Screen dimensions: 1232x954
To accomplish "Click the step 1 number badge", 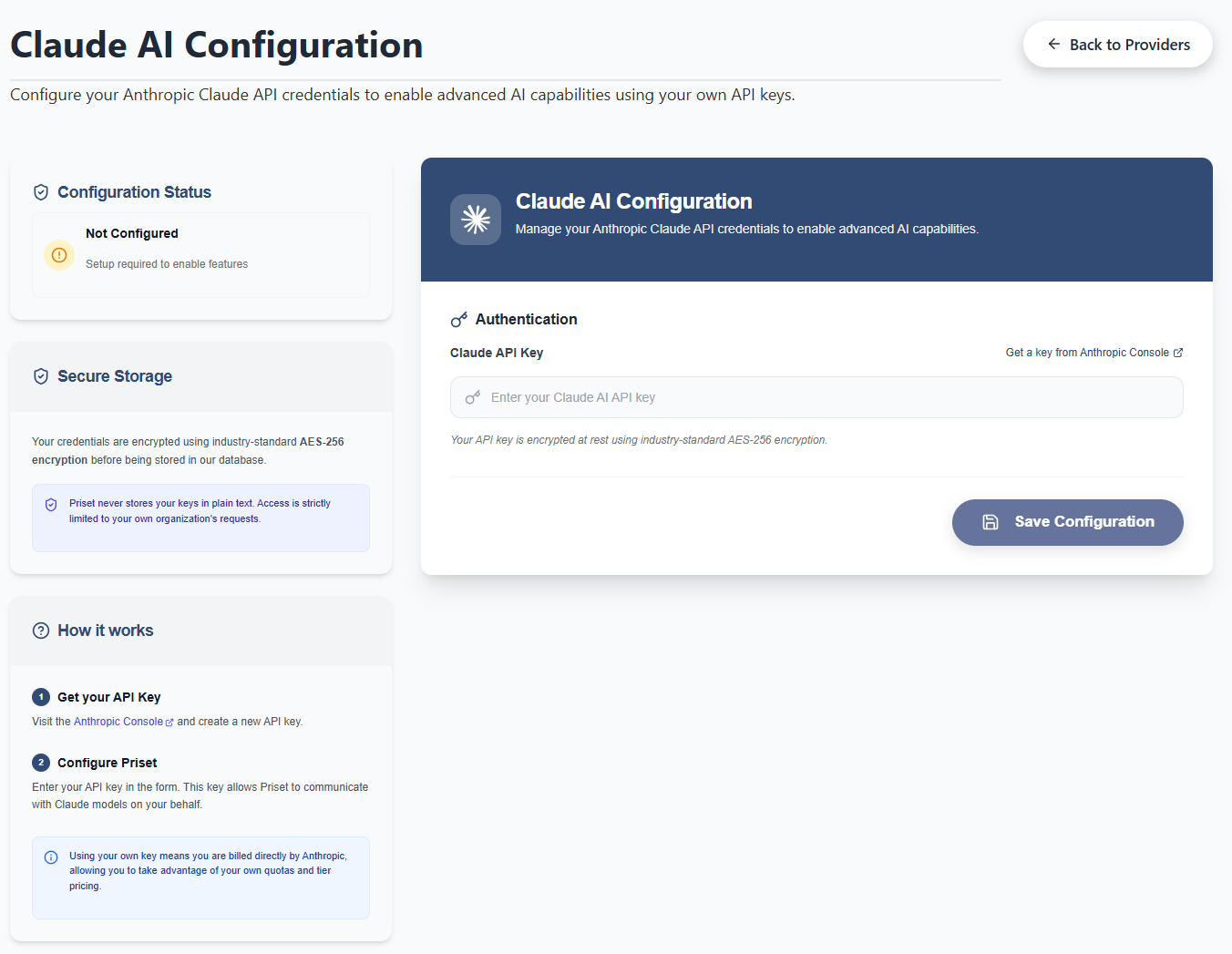I will click(x=41, y=697).
